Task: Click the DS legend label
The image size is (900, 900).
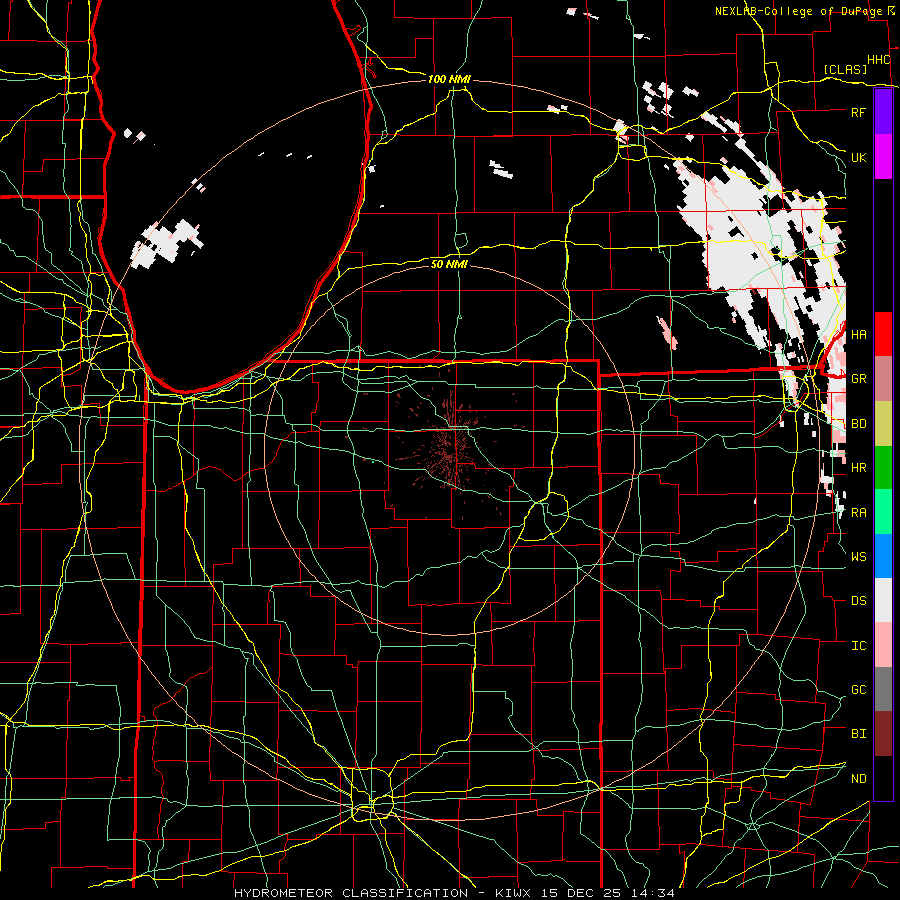Action: pos(858,601)
